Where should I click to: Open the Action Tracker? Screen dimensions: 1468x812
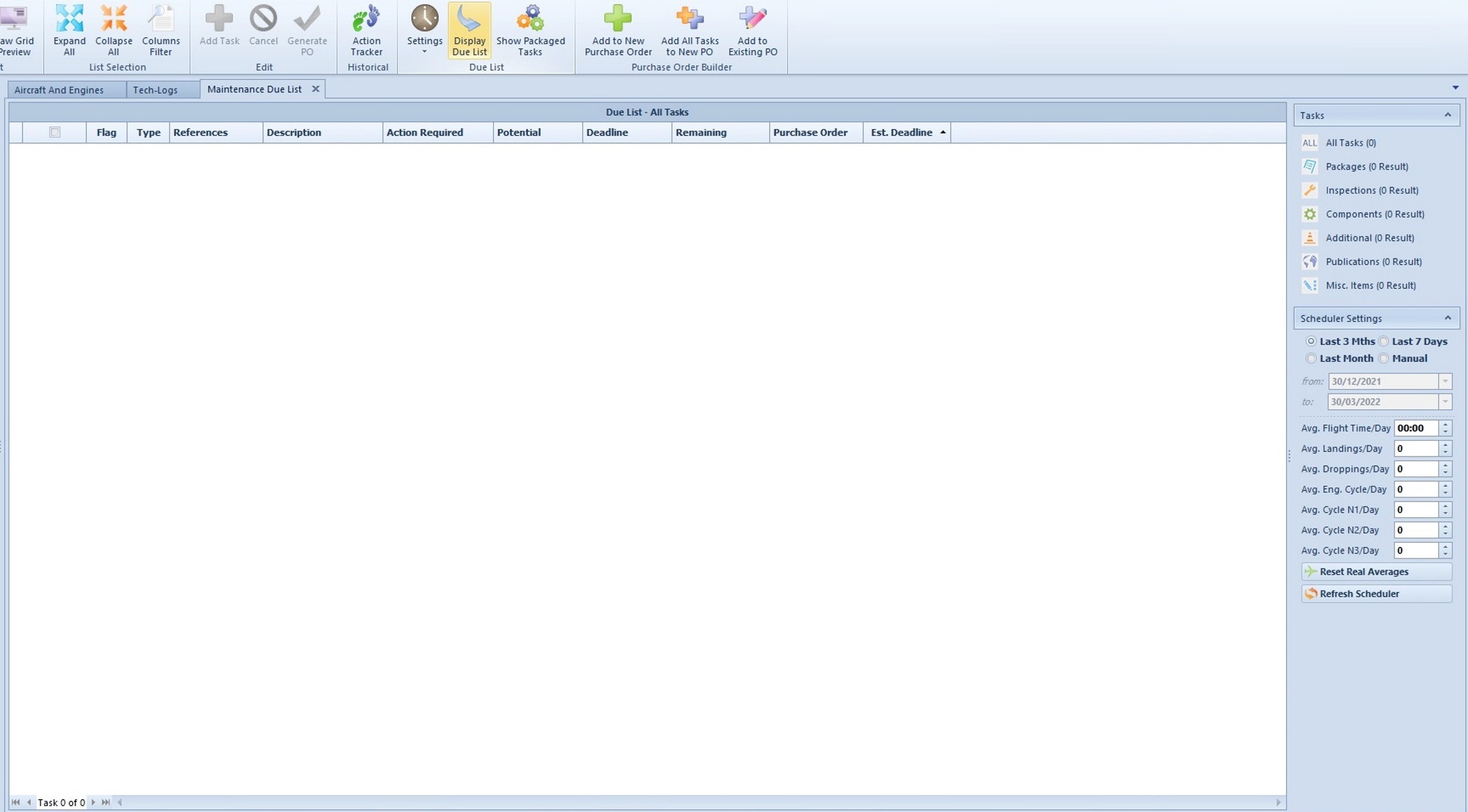point(366,30)
